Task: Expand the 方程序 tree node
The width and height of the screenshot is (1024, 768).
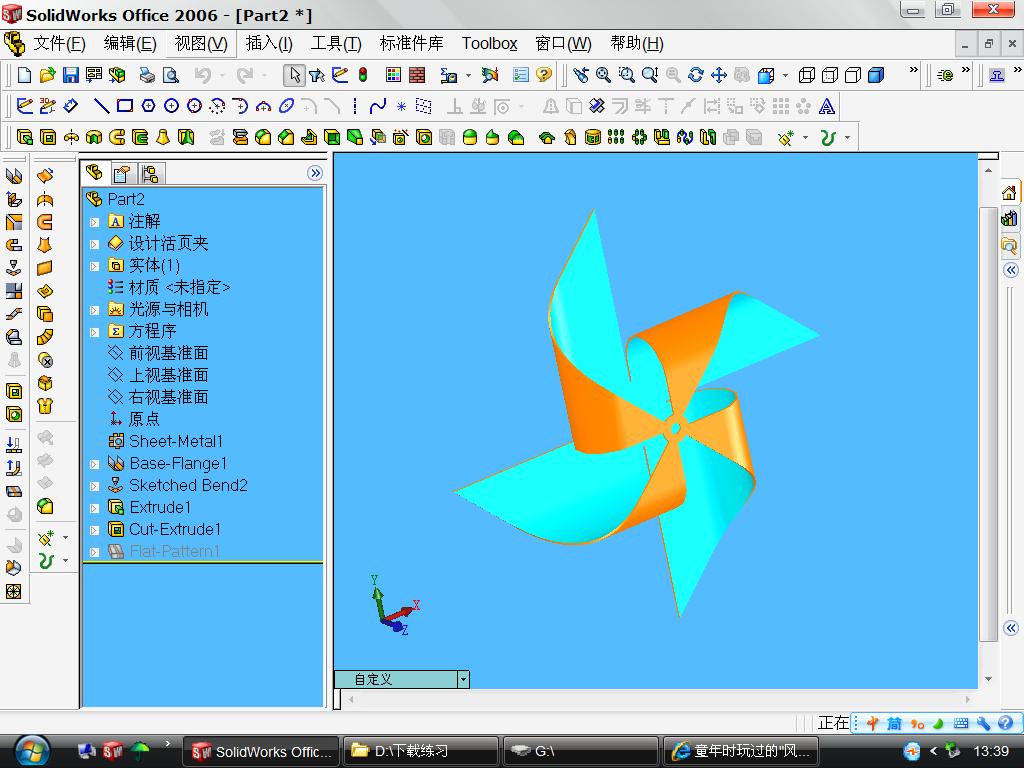Action: point(94,332)
